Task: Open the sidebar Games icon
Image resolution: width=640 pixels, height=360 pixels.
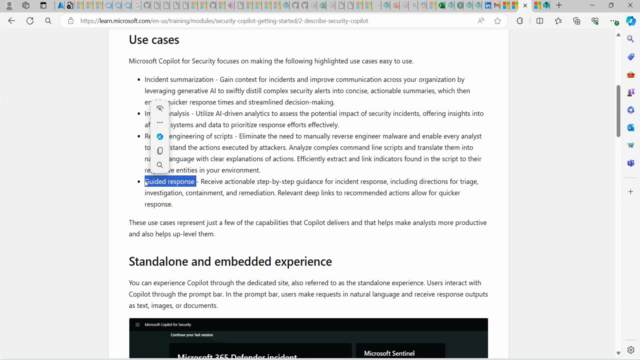Action: [631, 93]
